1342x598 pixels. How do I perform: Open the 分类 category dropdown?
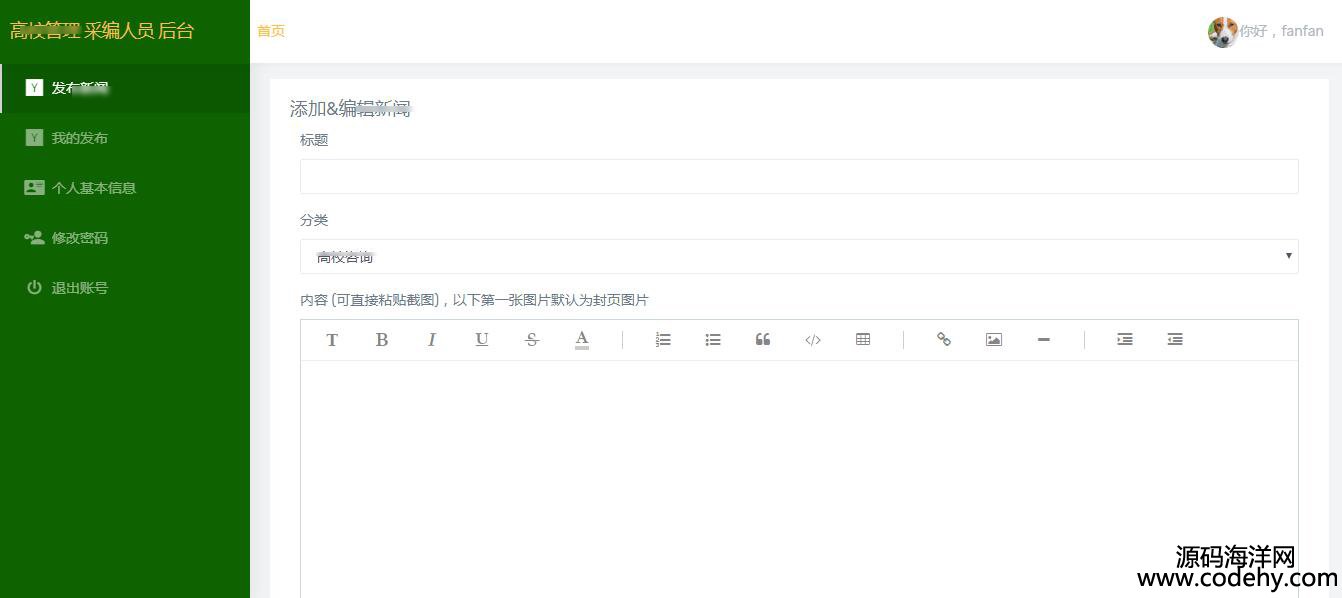799,256
